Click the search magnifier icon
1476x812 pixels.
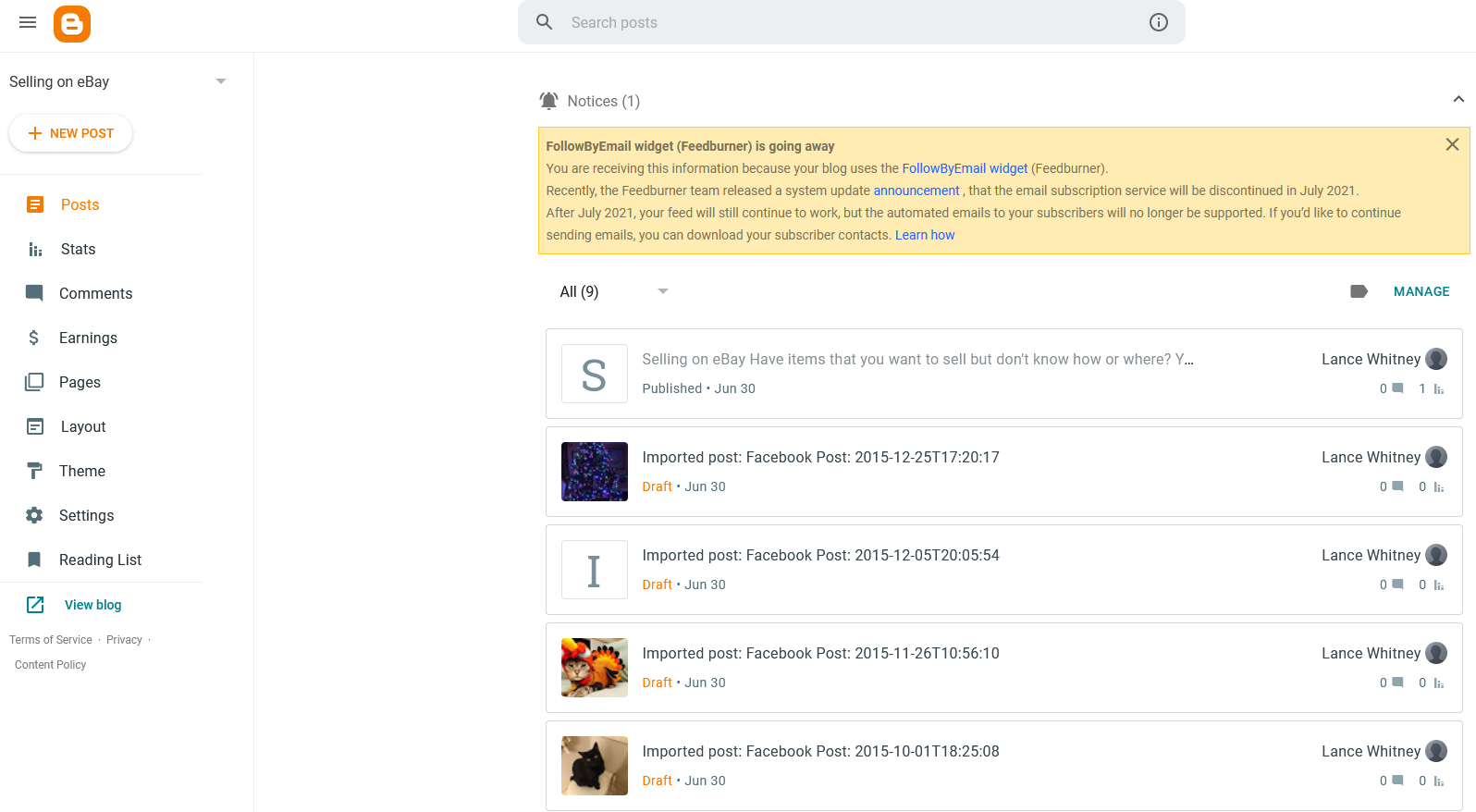coord(545,22)
